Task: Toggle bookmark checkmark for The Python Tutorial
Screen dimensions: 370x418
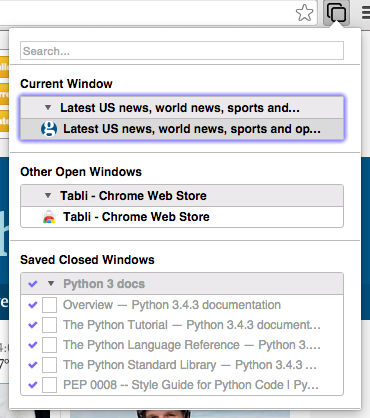Action: pos(33,325)
